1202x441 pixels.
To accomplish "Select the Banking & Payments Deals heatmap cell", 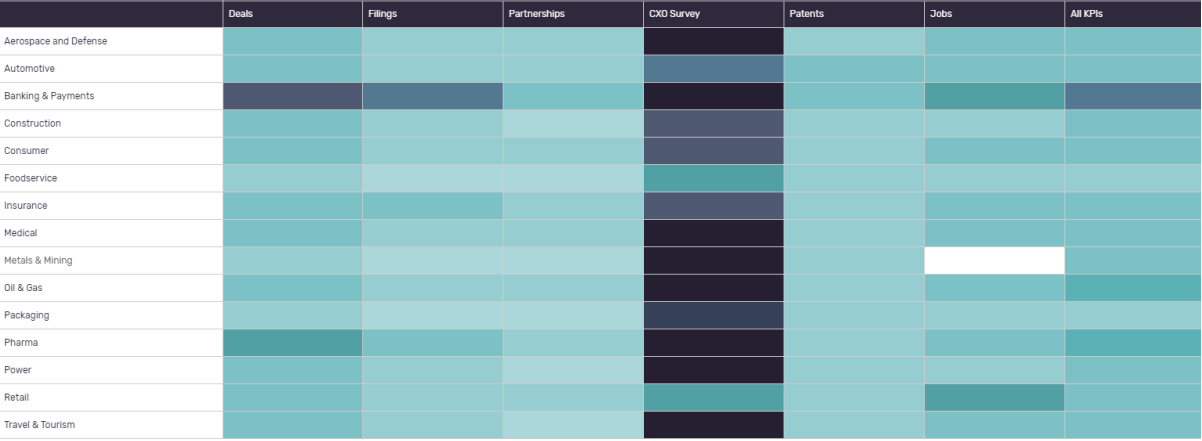I will [x=292, y=96].
